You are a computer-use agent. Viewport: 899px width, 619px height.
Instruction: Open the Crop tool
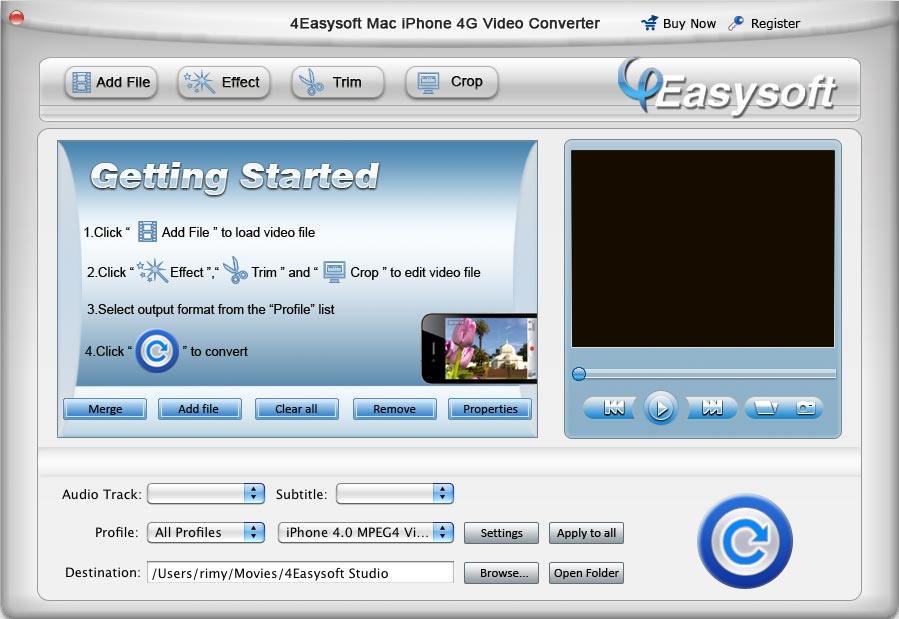pos(451,83)
